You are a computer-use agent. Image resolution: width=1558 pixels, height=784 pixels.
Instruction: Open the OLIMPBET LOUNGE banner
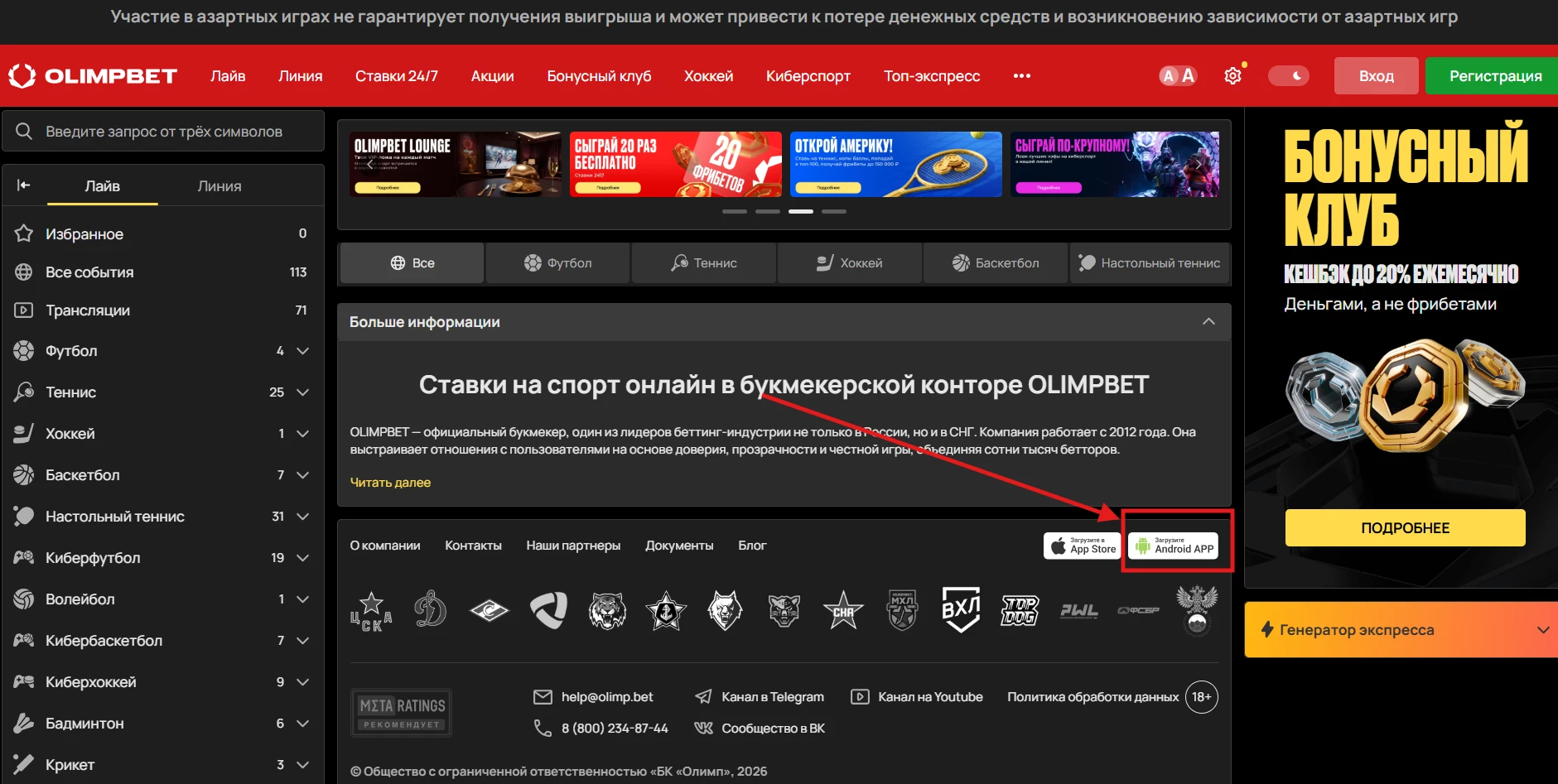[456, 164]
